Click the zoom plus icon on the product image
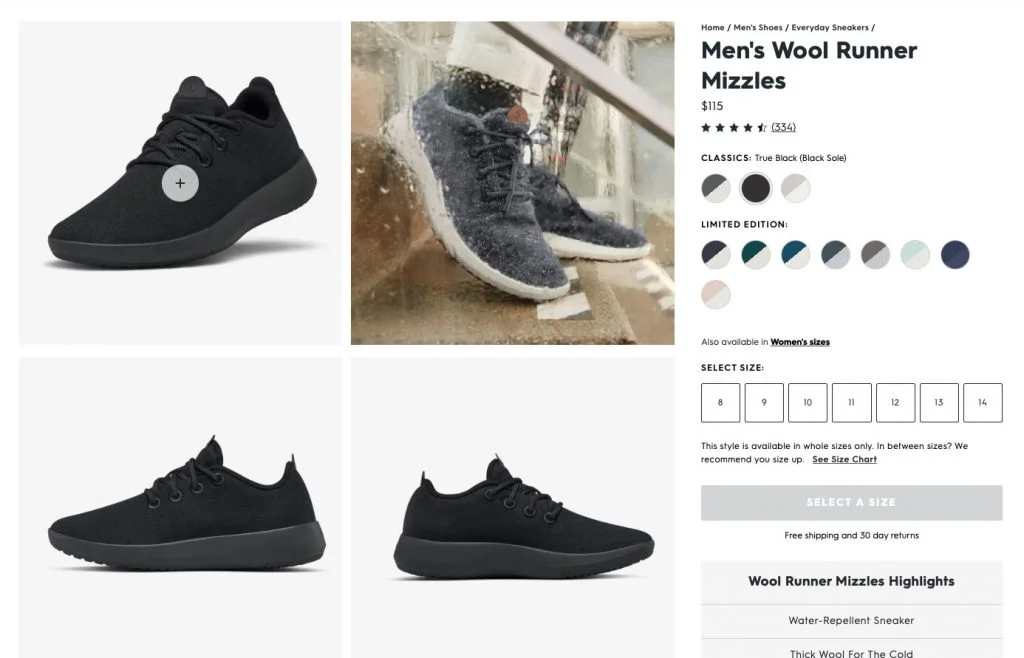Image resolution: width=1024 pixels, height=658 pixels. [x=180, y=183]
